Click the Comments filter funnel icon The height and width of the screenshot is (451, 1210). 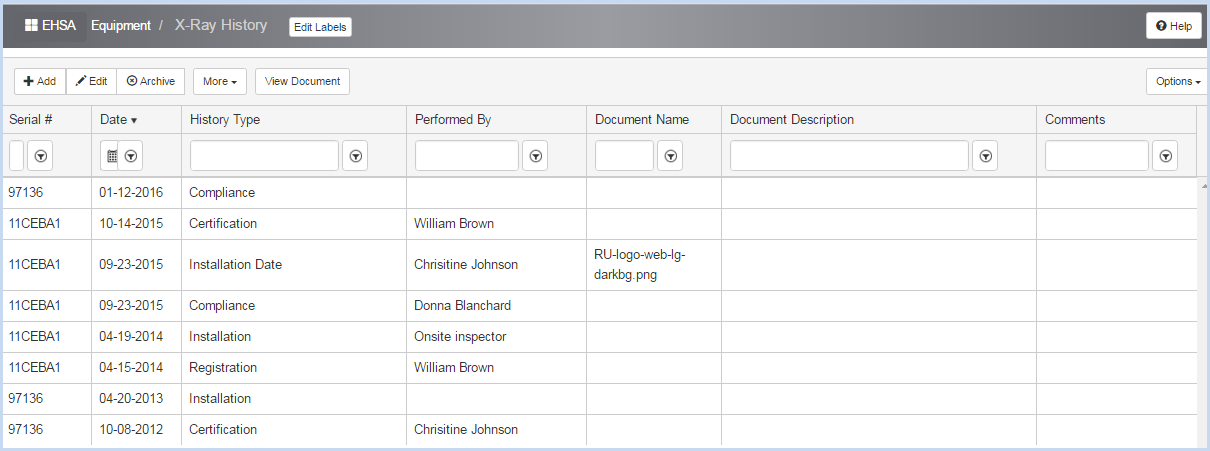point(1166,156)
